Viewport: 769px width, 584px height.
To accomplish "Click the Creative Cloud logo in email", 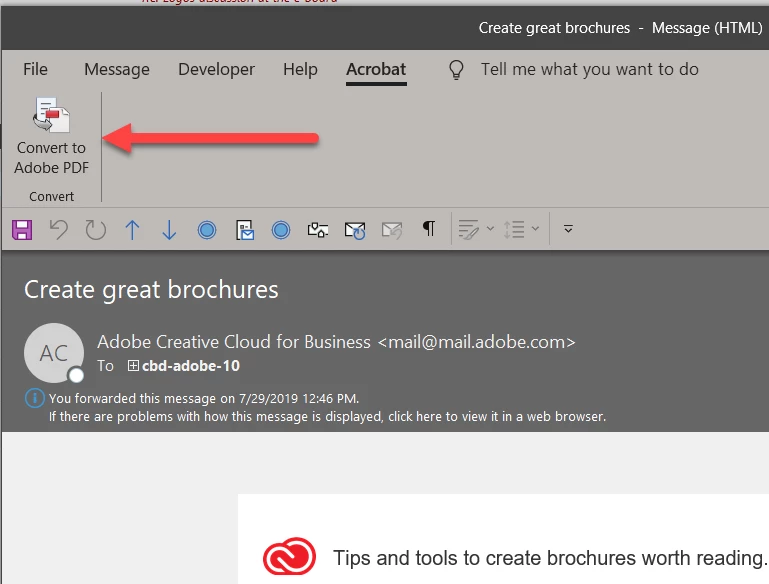I will [289, 556].
